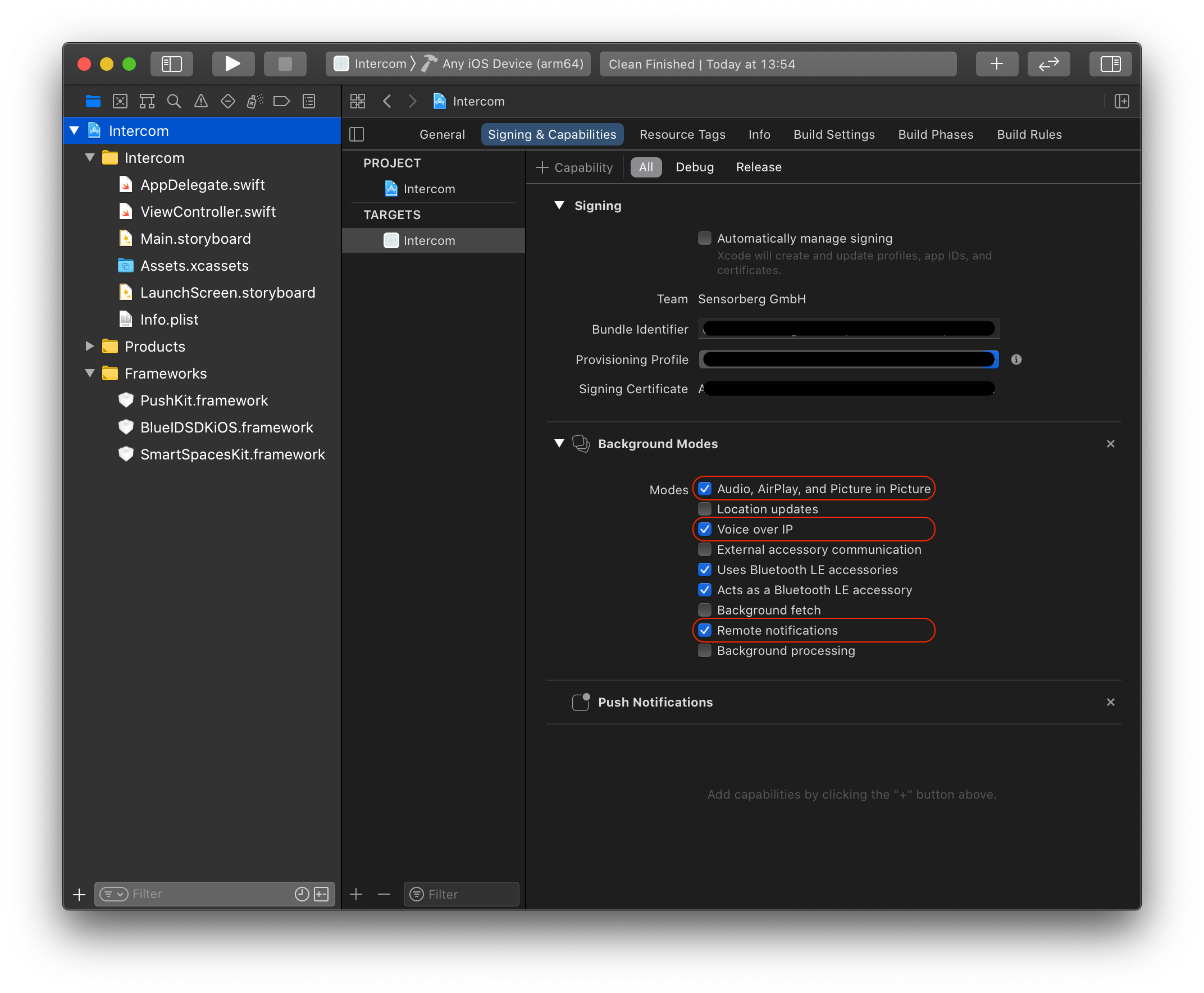Enable Automatically manage signing
The image size is (1204, 993).
705,238
